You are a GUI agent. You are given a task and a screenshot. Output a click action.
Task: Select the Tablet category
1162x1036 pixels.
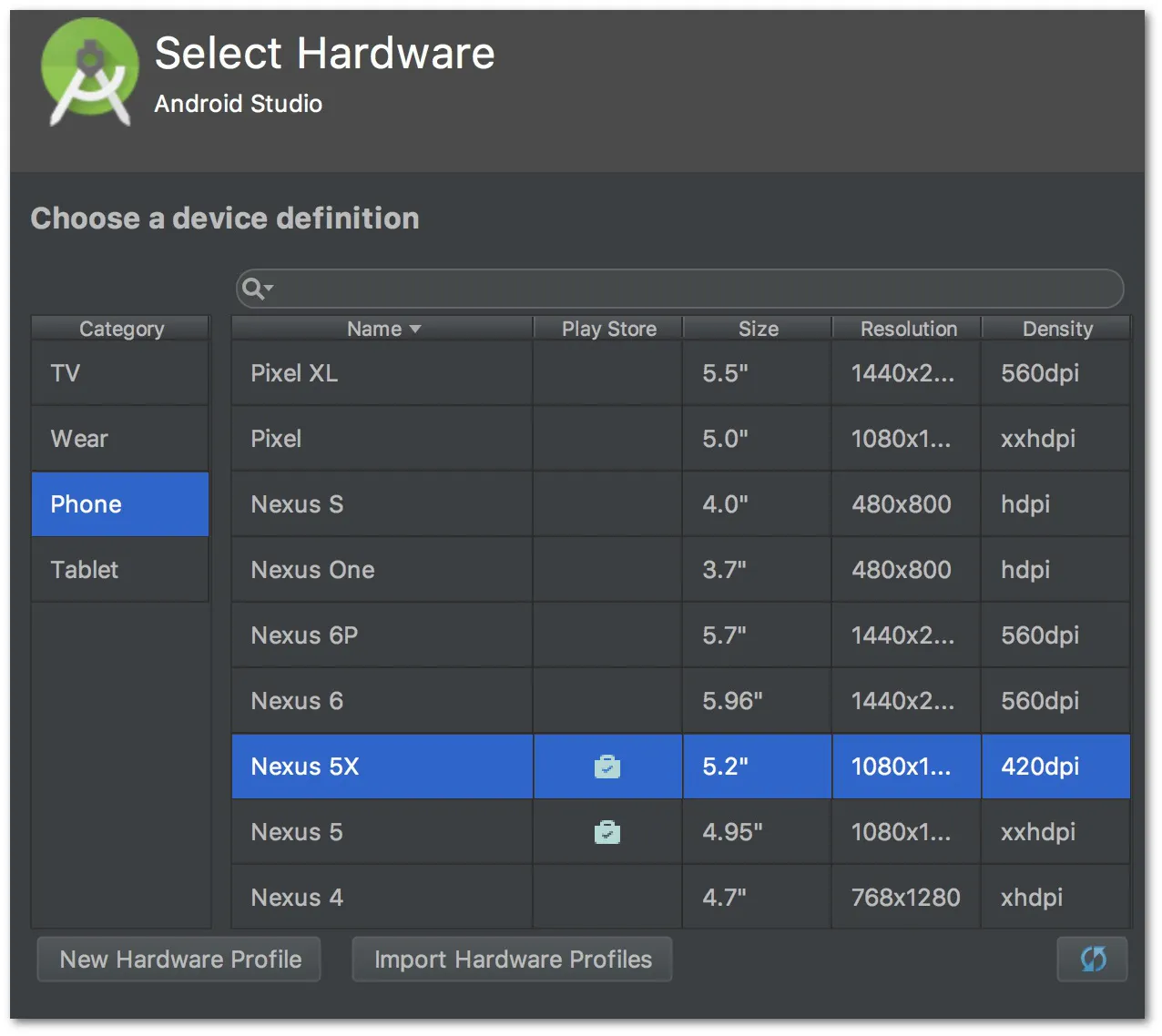pos(120,570)
